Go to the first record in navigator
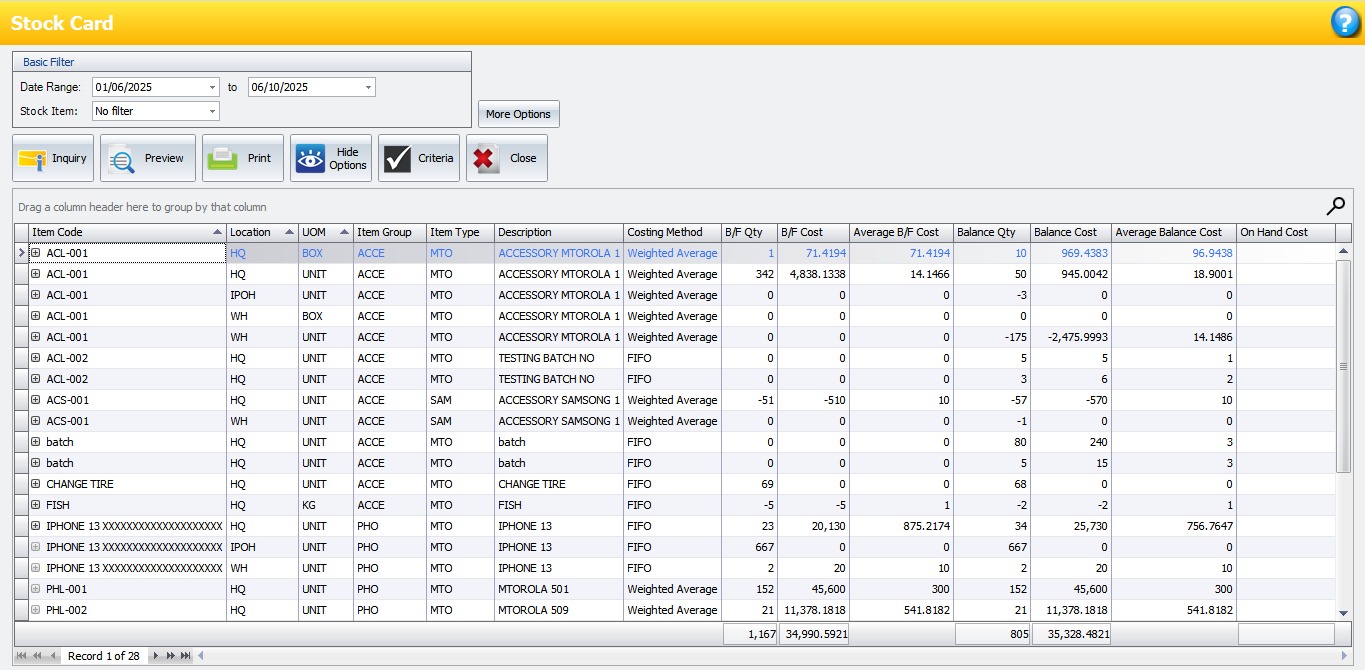Screen dimensions: 1365x670 tap(22, 656)
